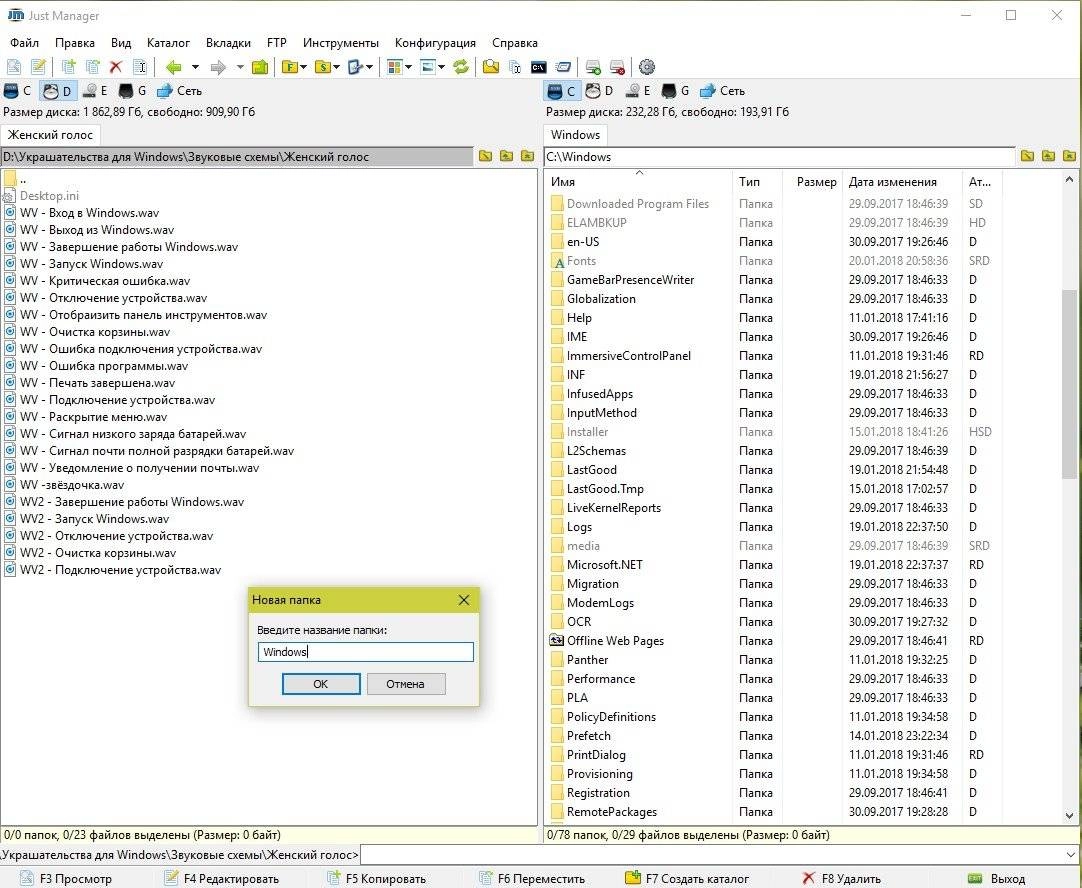
Task: Click the F3 Просмотр button
Action: point(66,878)
